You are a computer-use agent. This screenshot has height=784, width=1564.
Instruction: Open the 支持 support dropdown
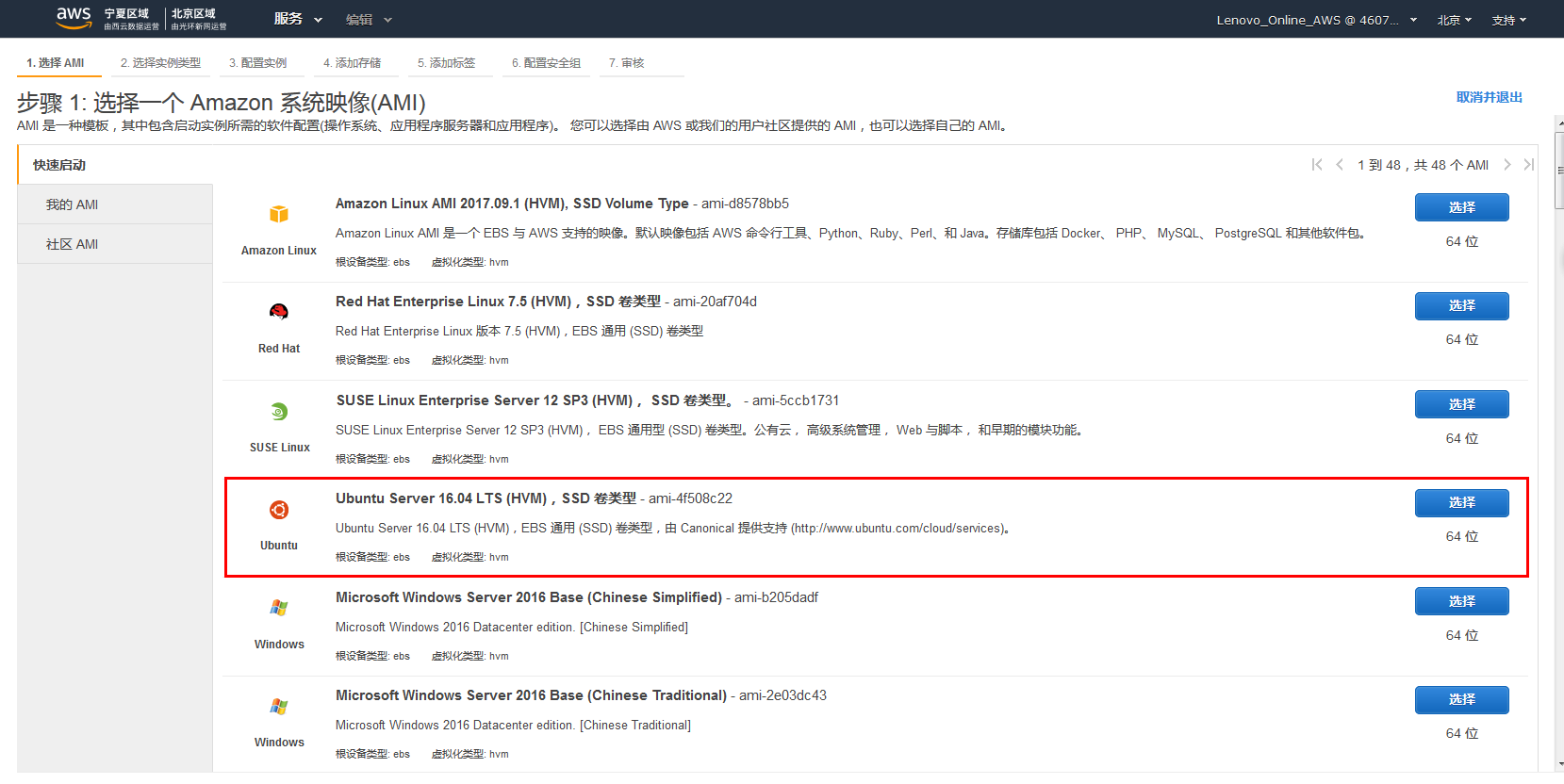click(1509, 20)
